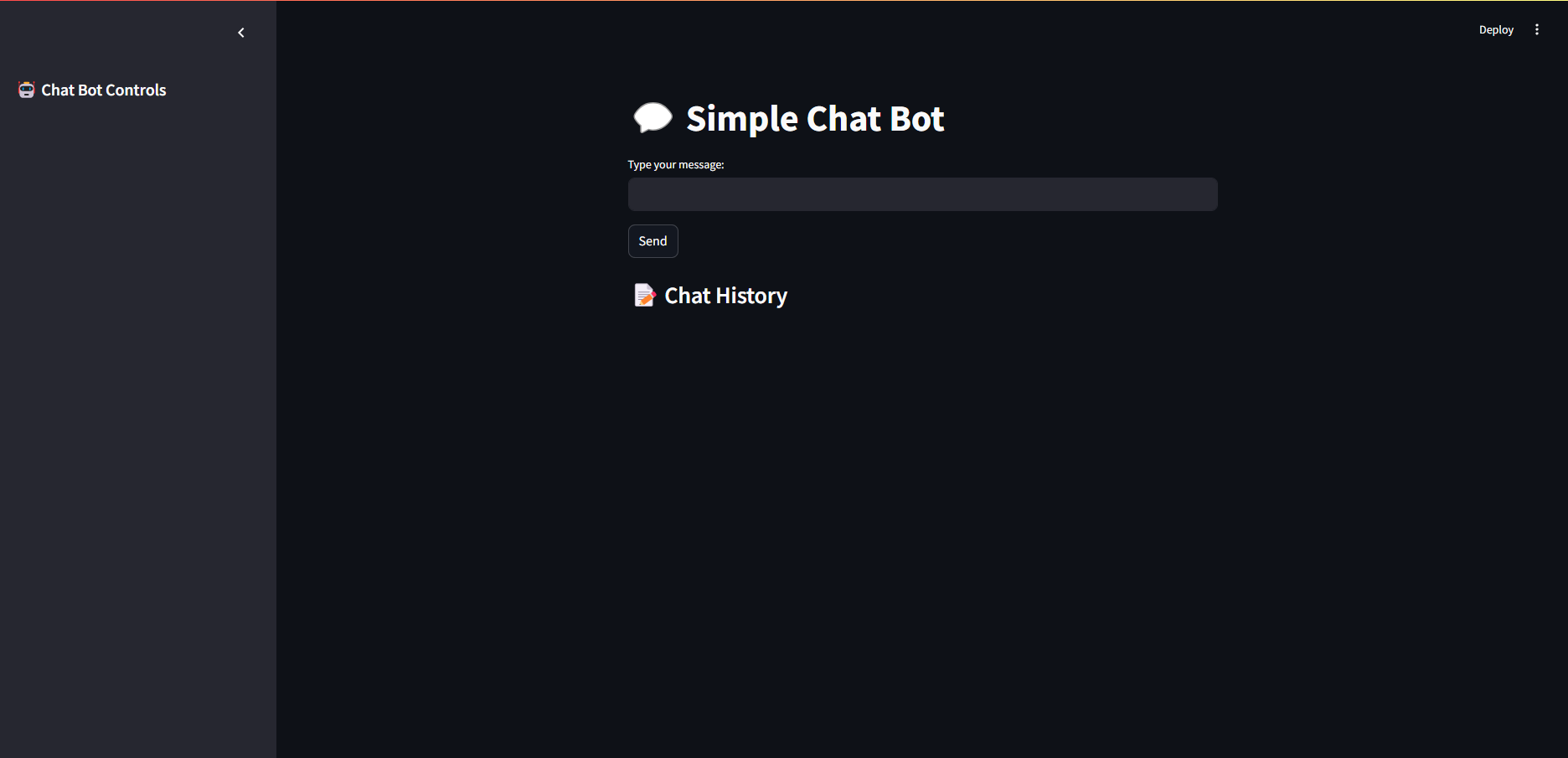Image resolution: width=1568 pixels, height=758 pixels.
Task: Click the "Type your message:" label
Action: pyautogui.click(x=676, y=165)
